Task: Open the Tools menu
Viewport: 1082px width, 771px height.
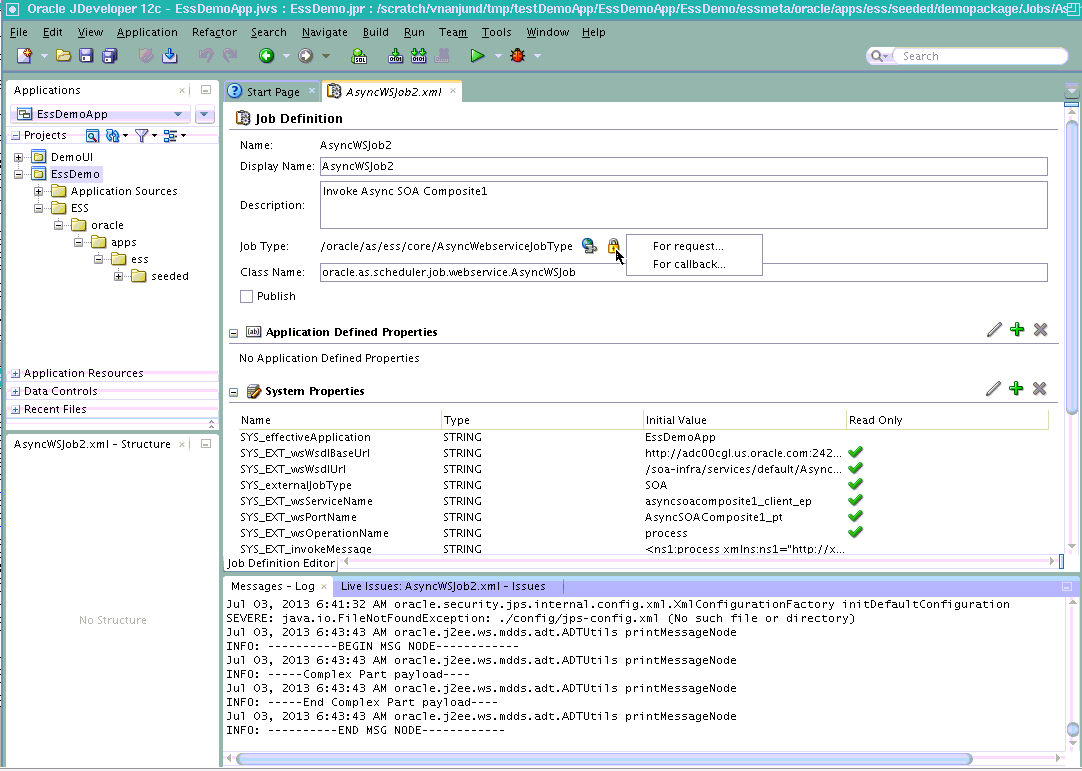Action: (x=496, y=32)
